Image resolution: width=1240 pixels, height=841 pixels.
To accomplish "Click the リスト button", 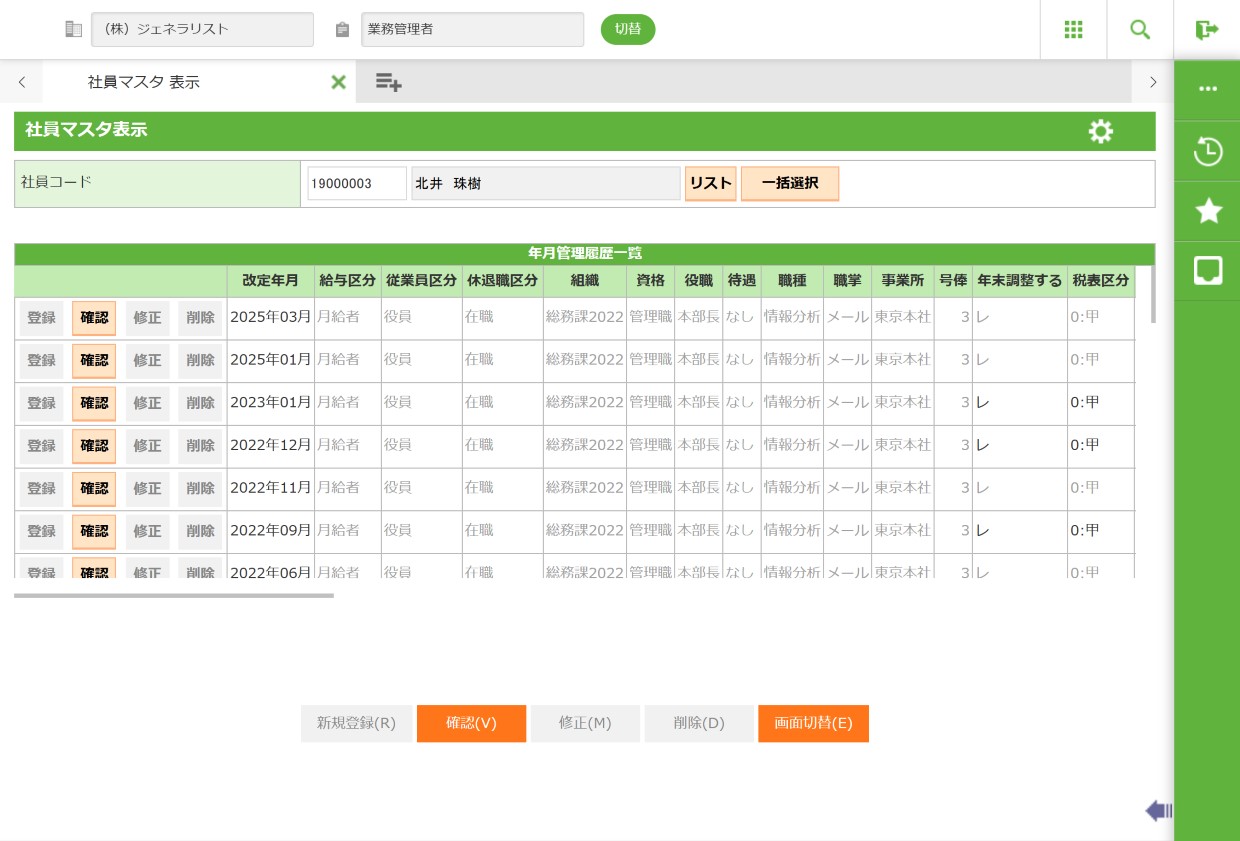I will 710,184.
